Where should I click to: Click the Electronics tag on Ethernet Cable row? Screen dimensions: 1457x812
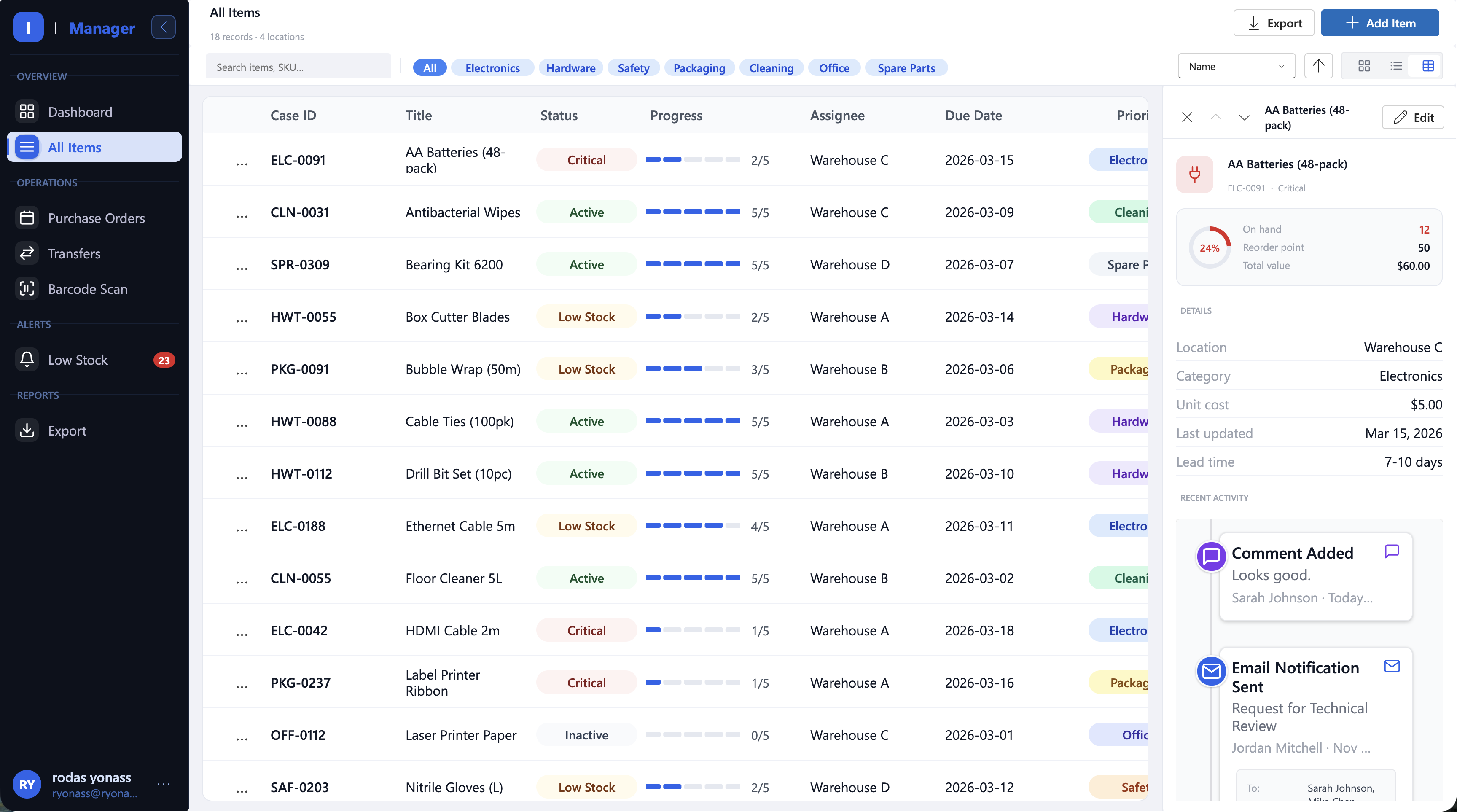point(1118,526)
